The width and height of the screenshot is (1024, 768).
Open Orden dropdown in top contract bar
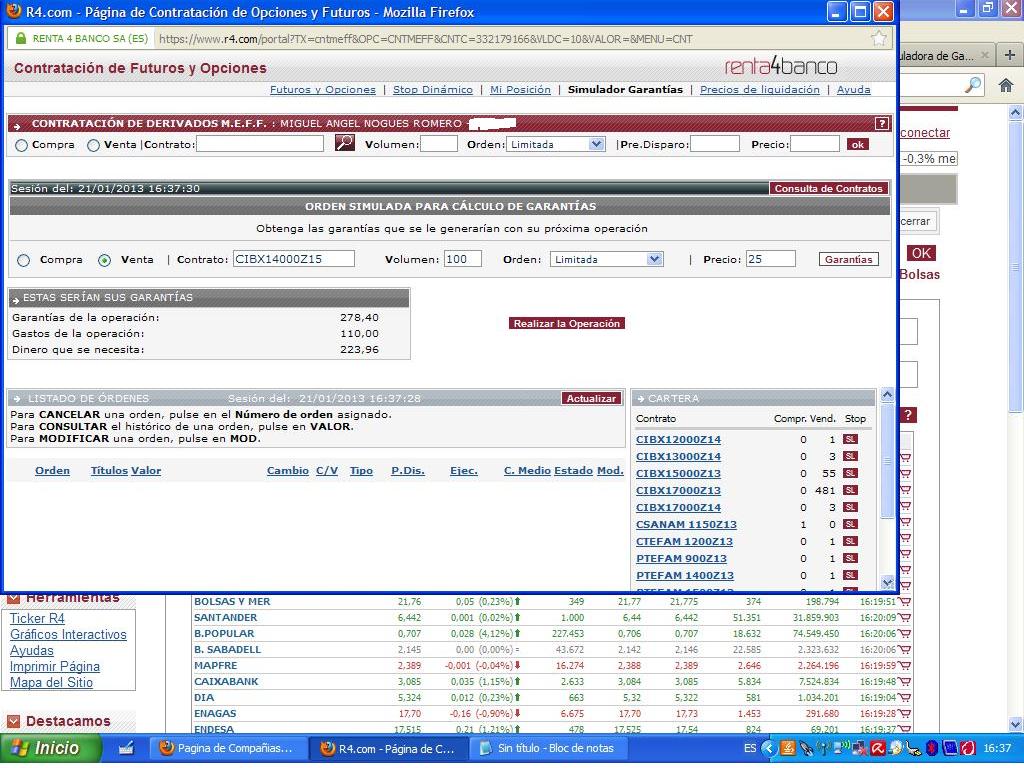point(556,144)
